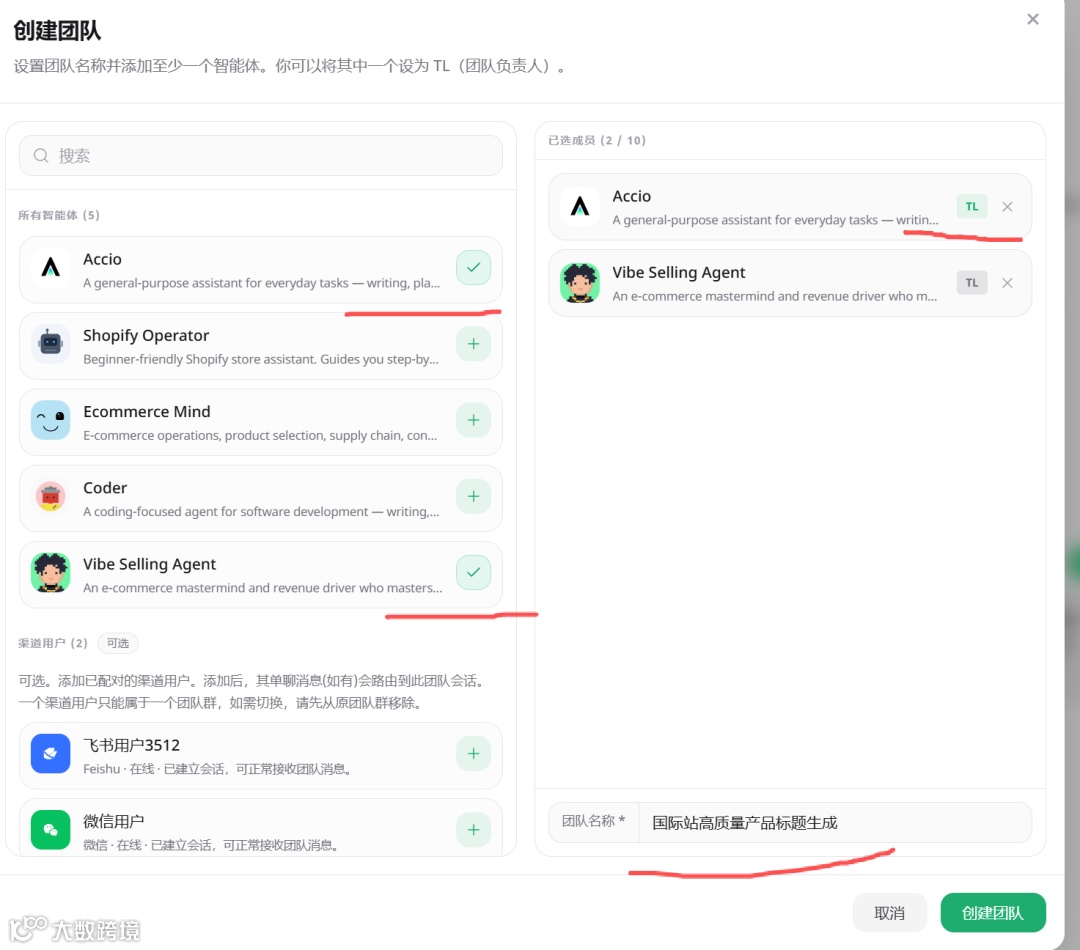Click Shopify Operator beginner-friendly description

coord(261,359)
